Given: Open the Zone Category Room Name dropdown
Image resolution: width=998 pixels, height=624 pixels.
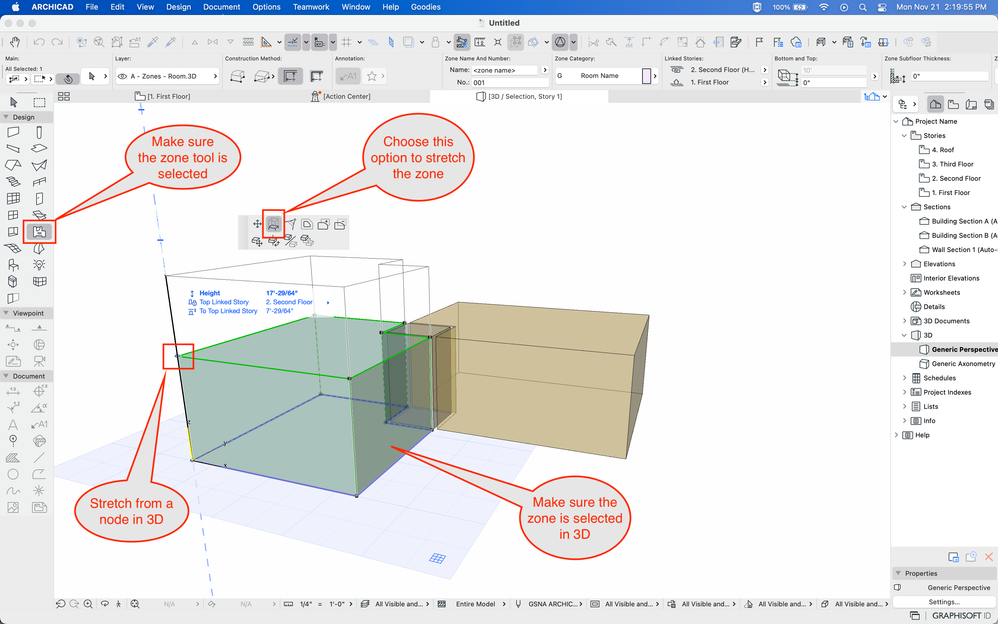Looking at the screenshot, I should [x=598, y=76].
